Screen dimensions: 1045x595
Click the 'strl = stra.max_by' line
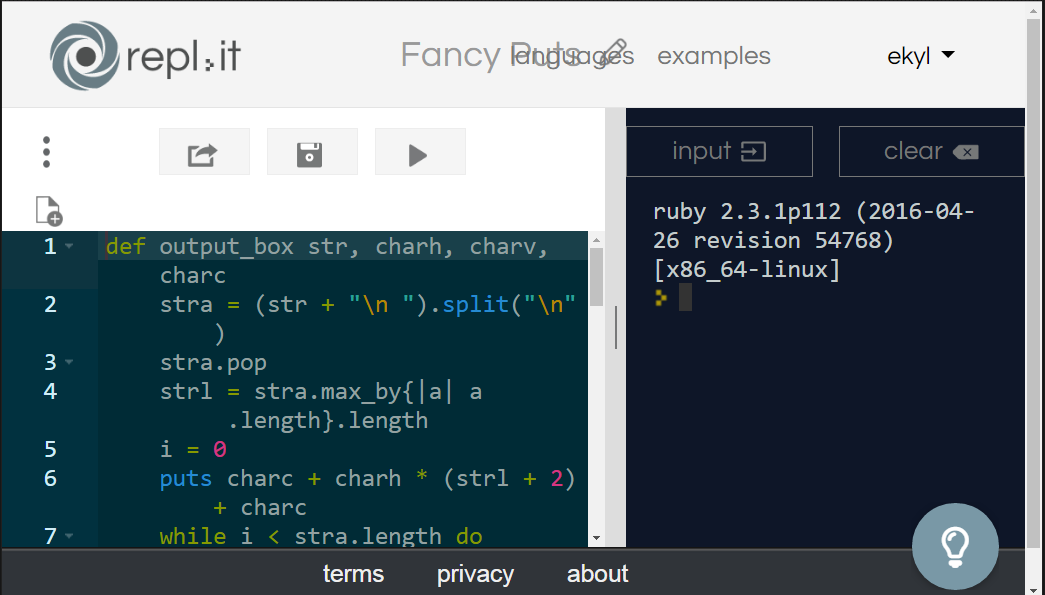(321, 392)
